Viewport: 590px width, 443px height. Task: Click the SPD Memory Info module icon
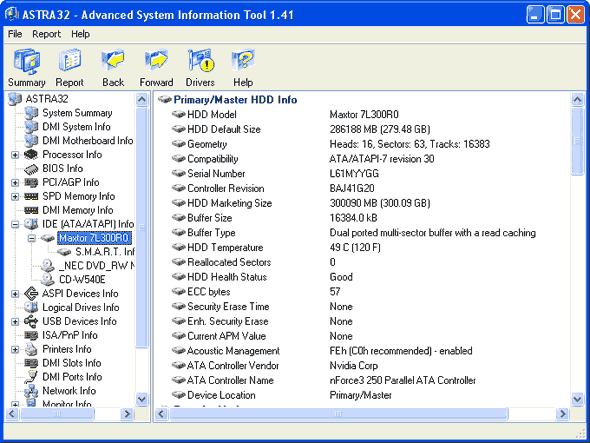31,196
